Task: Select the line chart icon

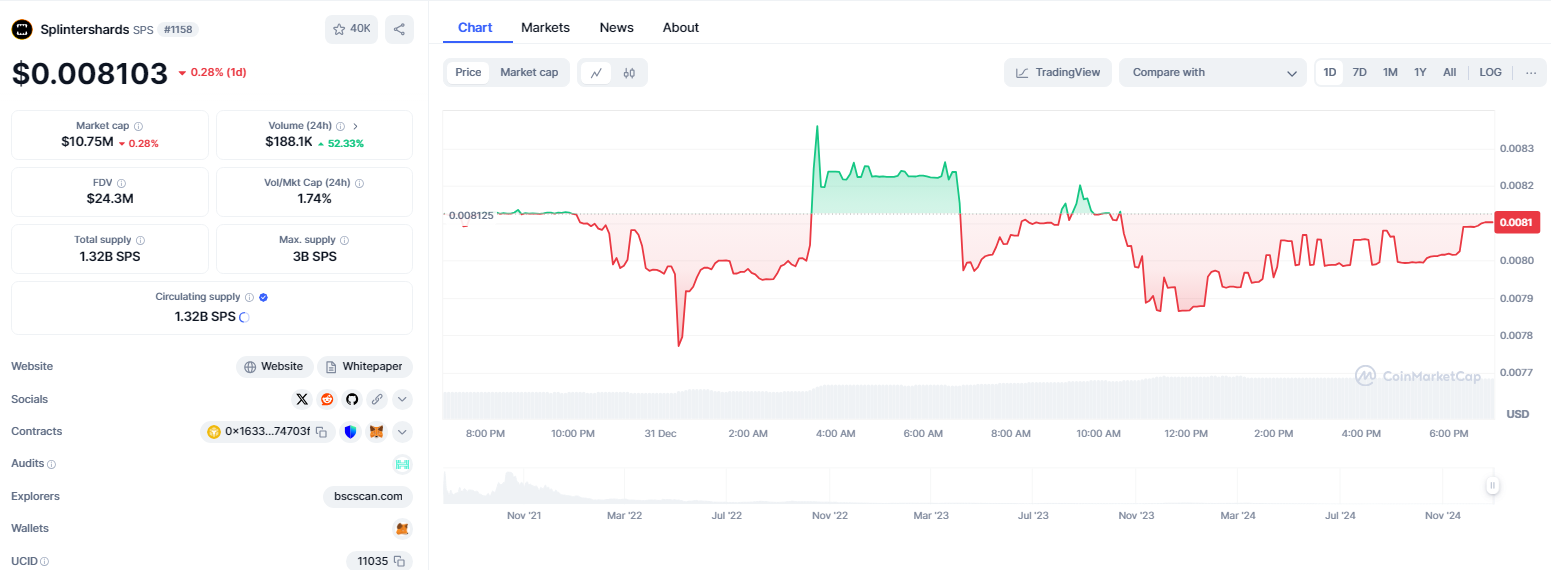Action: pyautogui.click(x=596, y=72)
